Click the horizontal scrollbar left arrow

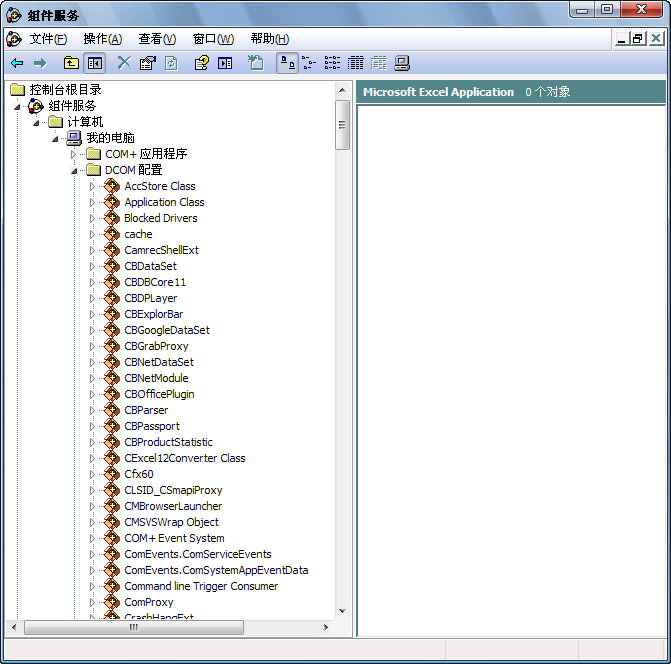[14, 627]
